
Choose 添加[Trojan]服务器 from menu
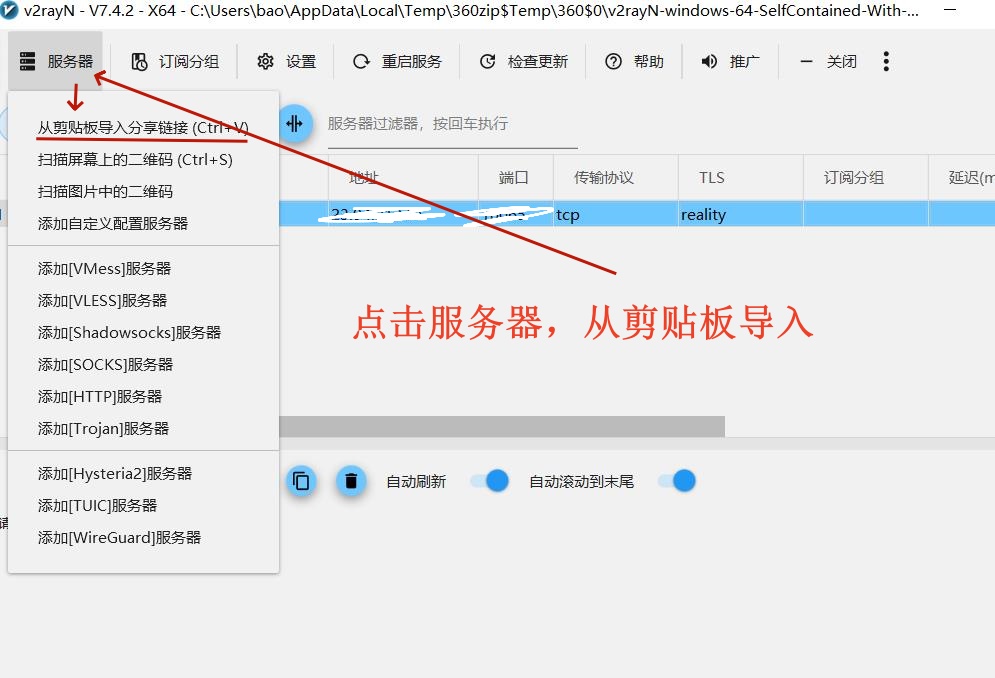pos(143,429)
